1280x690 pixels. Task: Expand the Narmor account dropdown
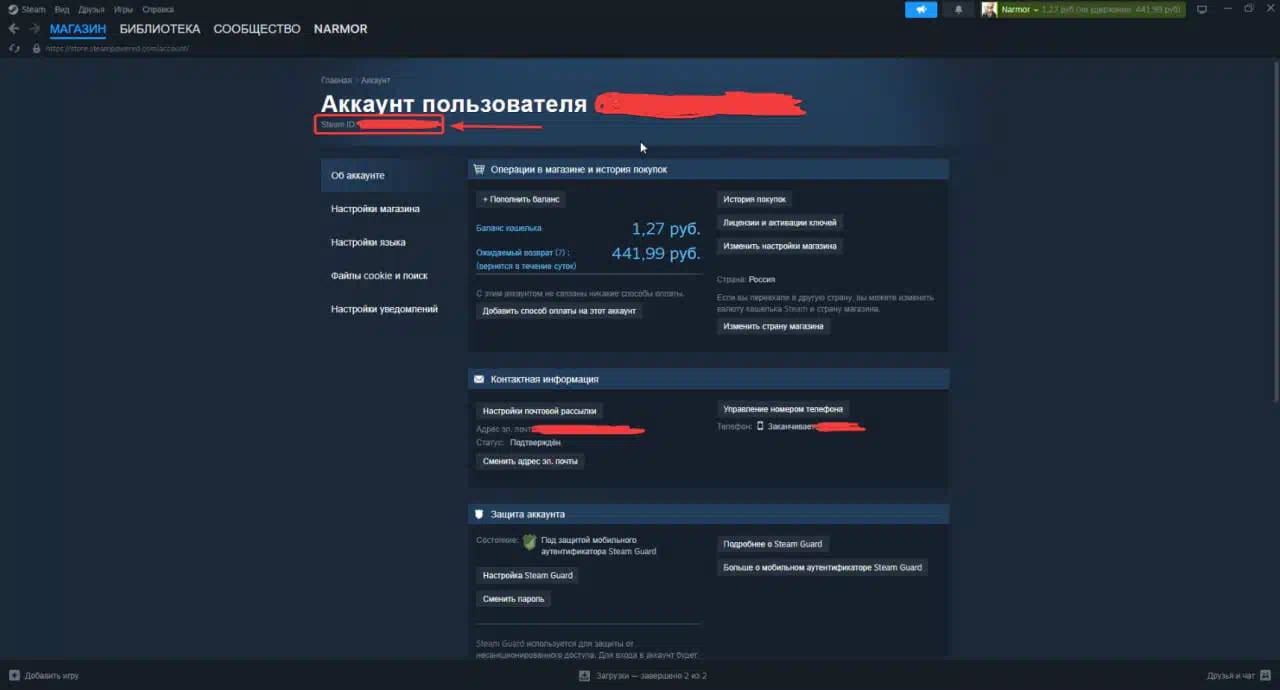[1035, 10]
